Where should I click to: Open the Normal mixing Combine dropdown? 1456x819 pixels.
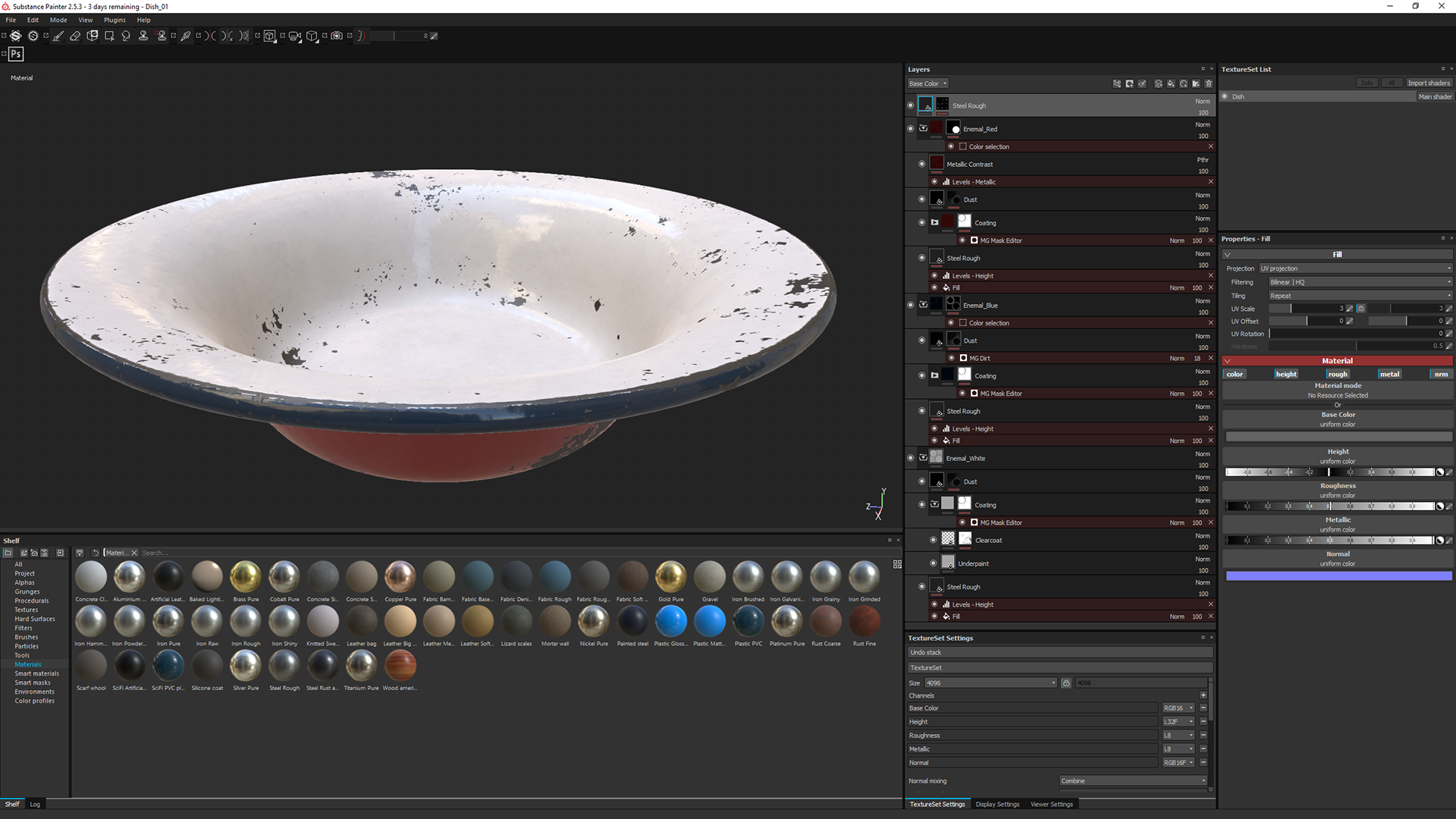[1133, 781]
